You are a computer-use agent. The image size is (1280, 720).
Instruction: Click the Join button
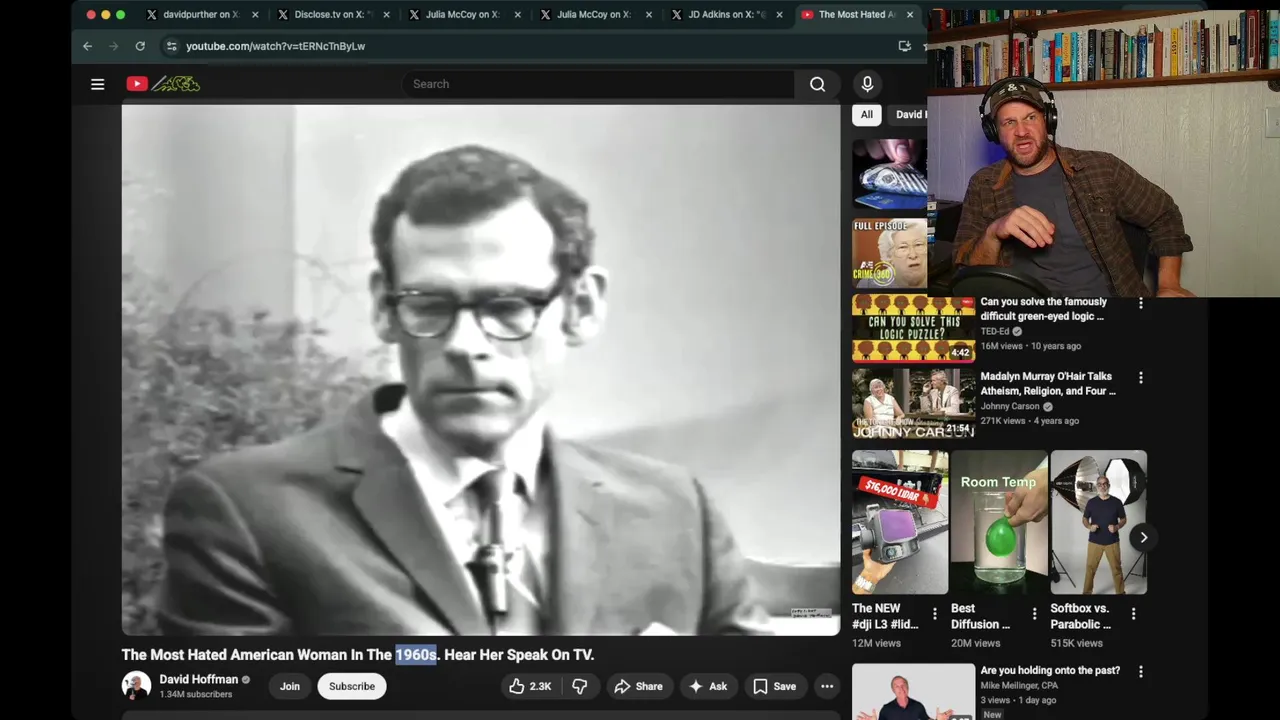pos(290,686)
